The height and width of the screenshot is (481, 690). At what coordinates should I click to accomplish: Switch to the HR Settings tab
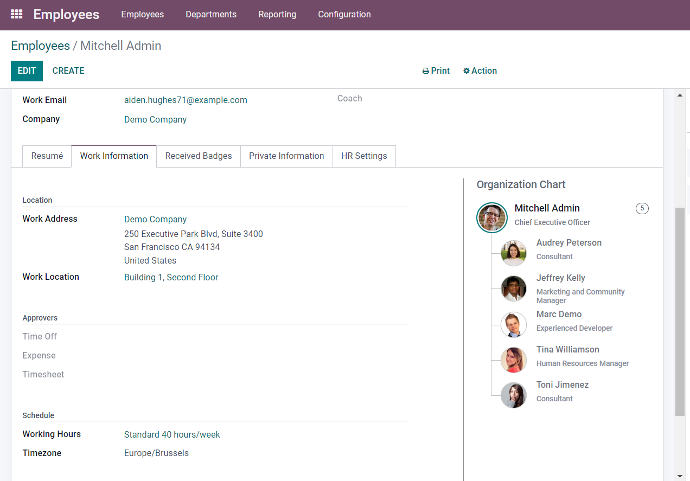coord(364,156)
